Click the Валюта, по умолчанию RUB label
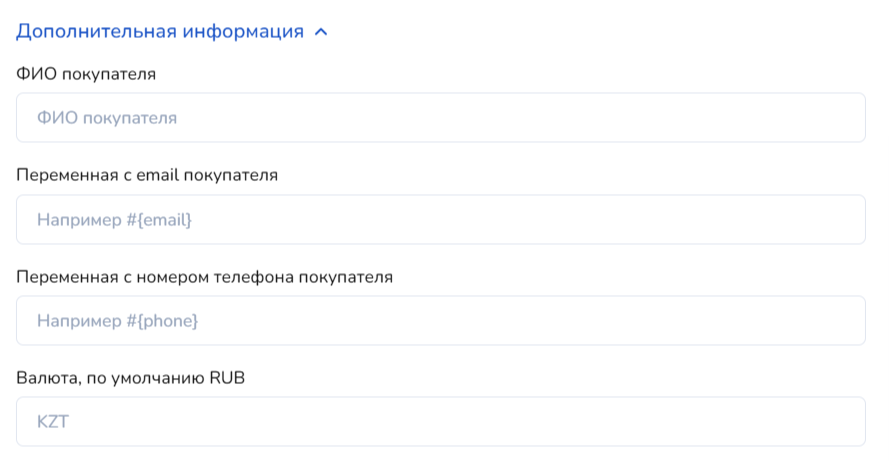 click(x=131, y=378)
